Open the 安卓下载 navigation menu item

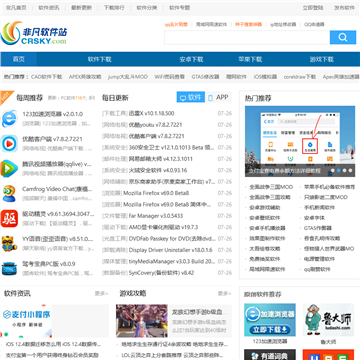click(x=191, y=59)
